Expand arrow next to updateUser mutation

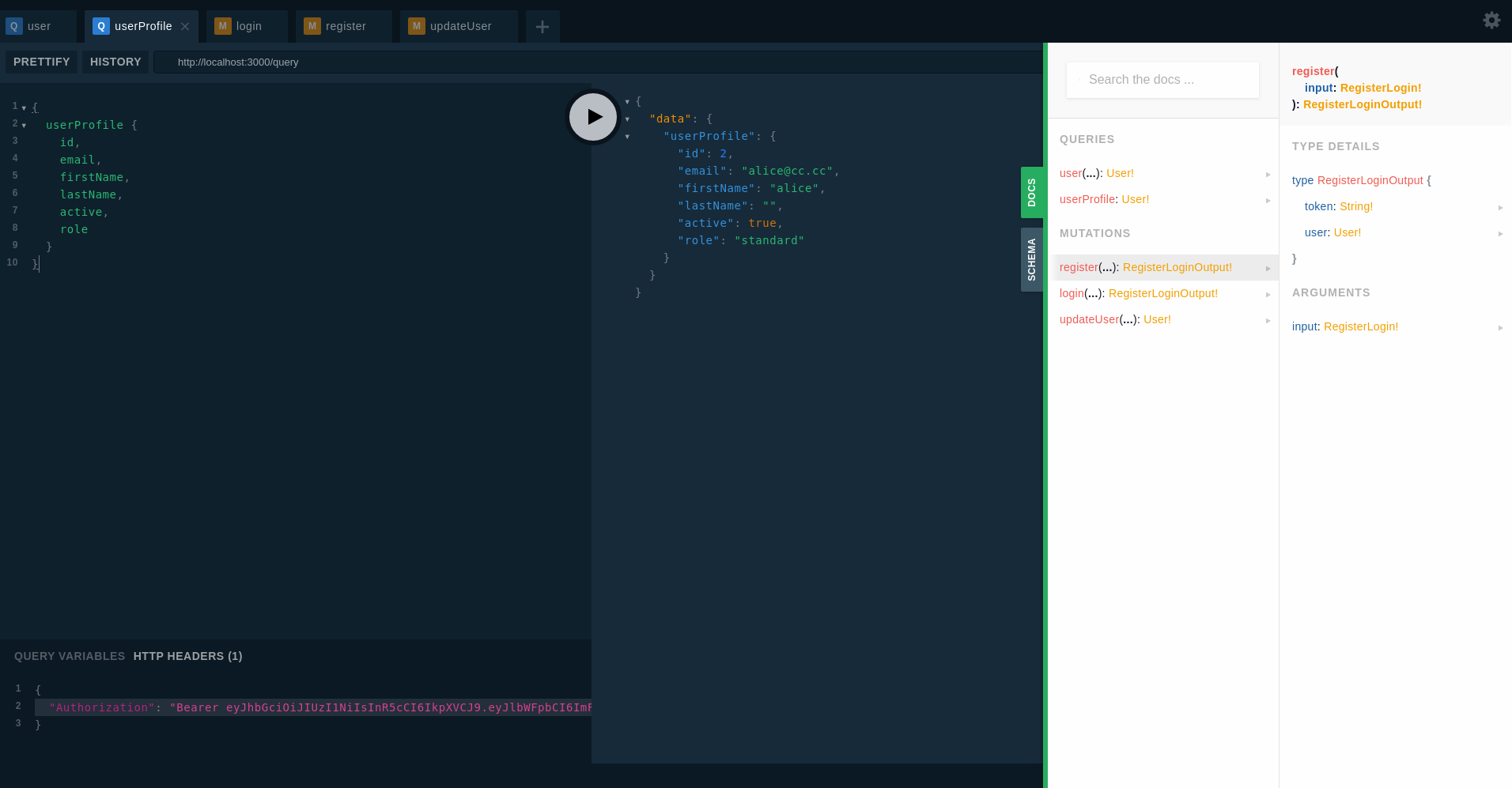pyautogui.click(x=1268, y=320)
